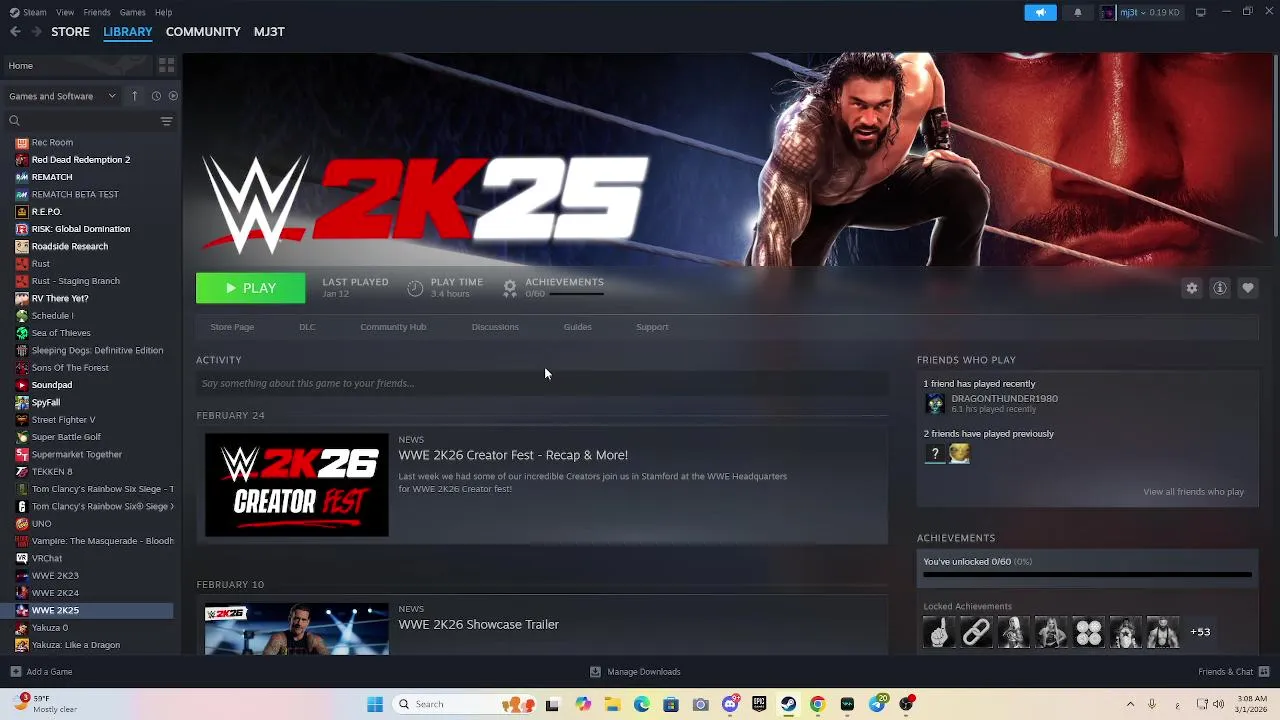
Task: Open the Help menu
Action: click(163, 12)
